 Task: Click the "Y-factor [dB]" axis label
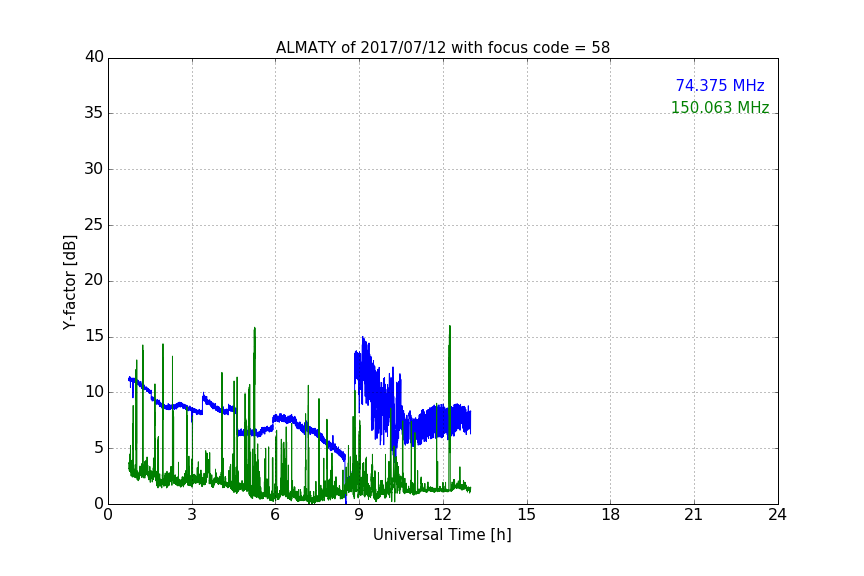pyautogui.click(x=69, y=282)
